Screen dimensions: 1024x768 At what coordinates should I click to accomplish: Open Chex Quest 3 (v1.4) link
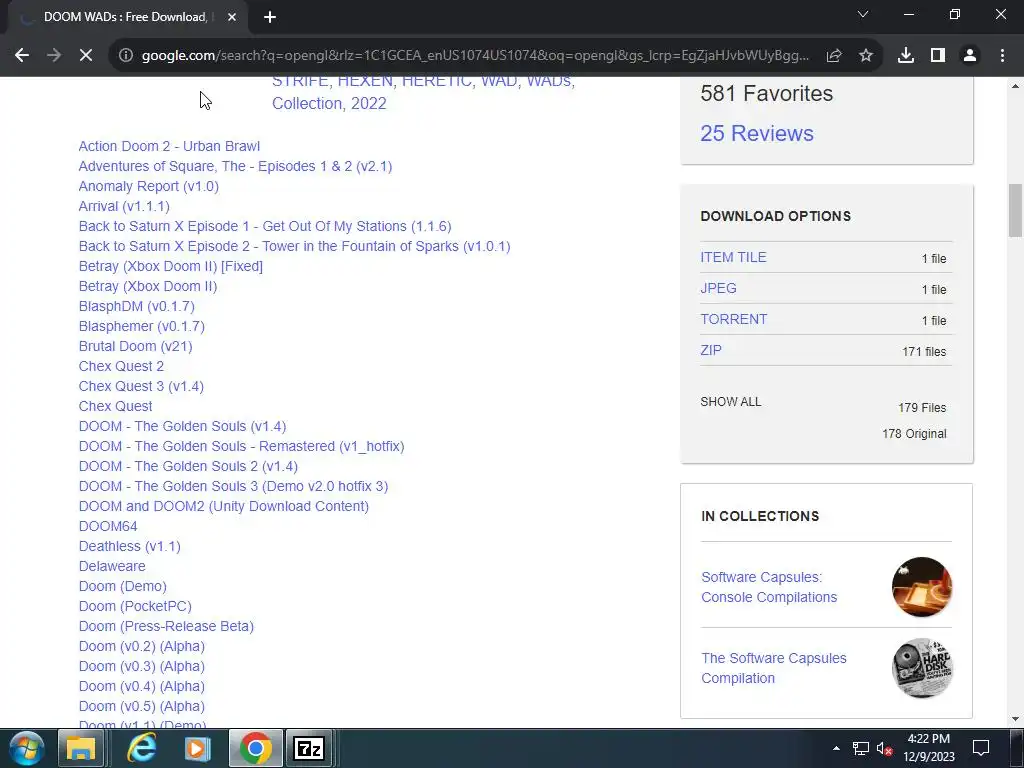tap(141, 386)
